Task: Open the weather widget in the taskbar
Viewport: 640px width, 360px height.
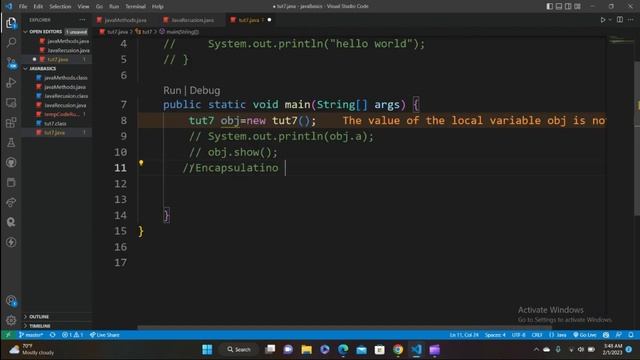Action: click(x=32, y=349)
